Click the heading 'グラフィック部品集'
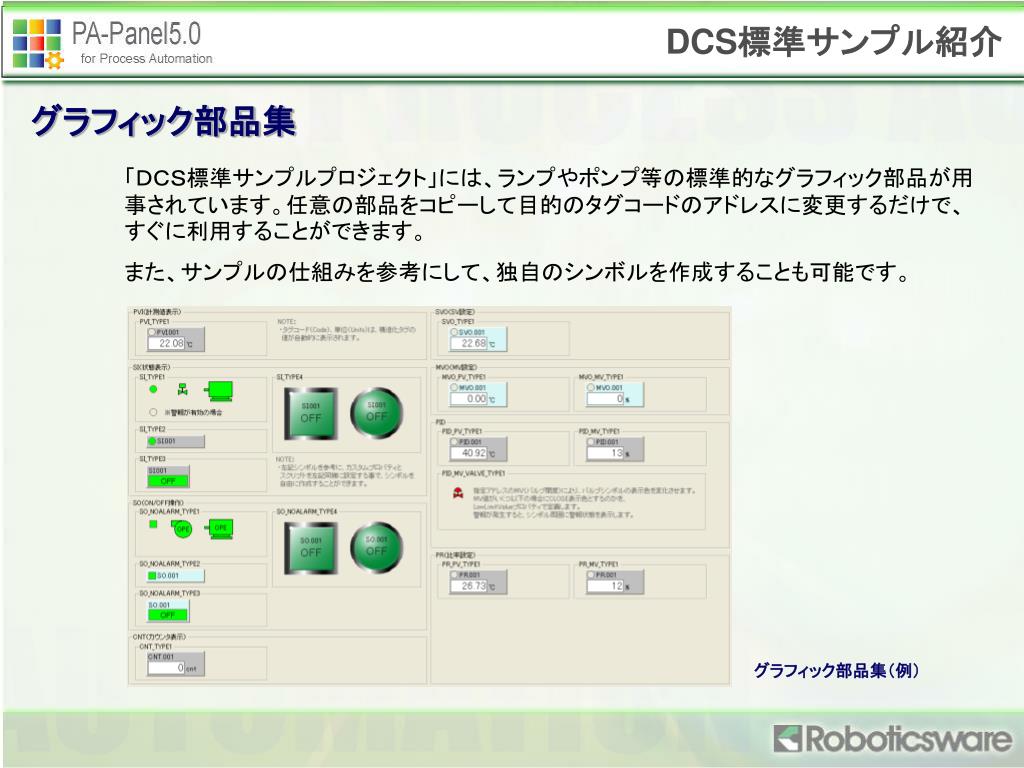Image resolution: width=1024 pixels, height=768 pixels. coord(164,122)
